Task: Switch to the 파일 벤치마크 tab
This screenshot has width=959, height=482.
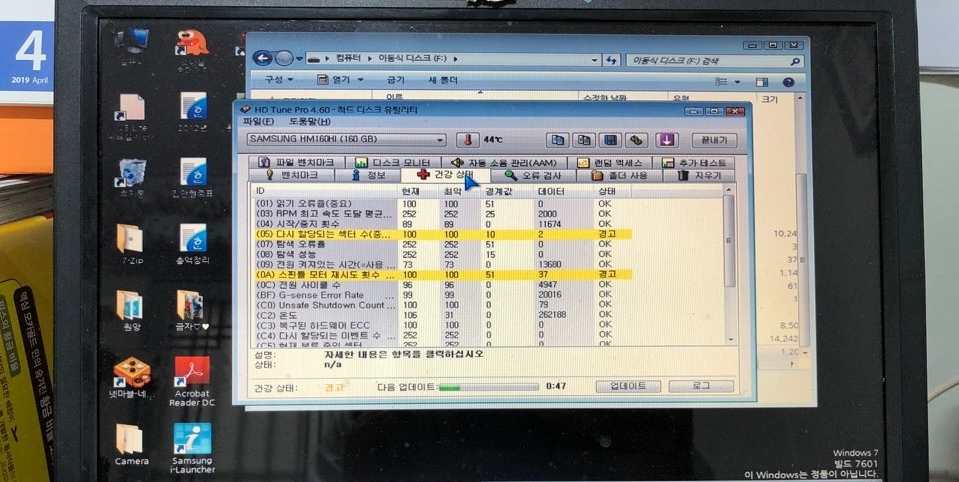Action: (297, 163)
